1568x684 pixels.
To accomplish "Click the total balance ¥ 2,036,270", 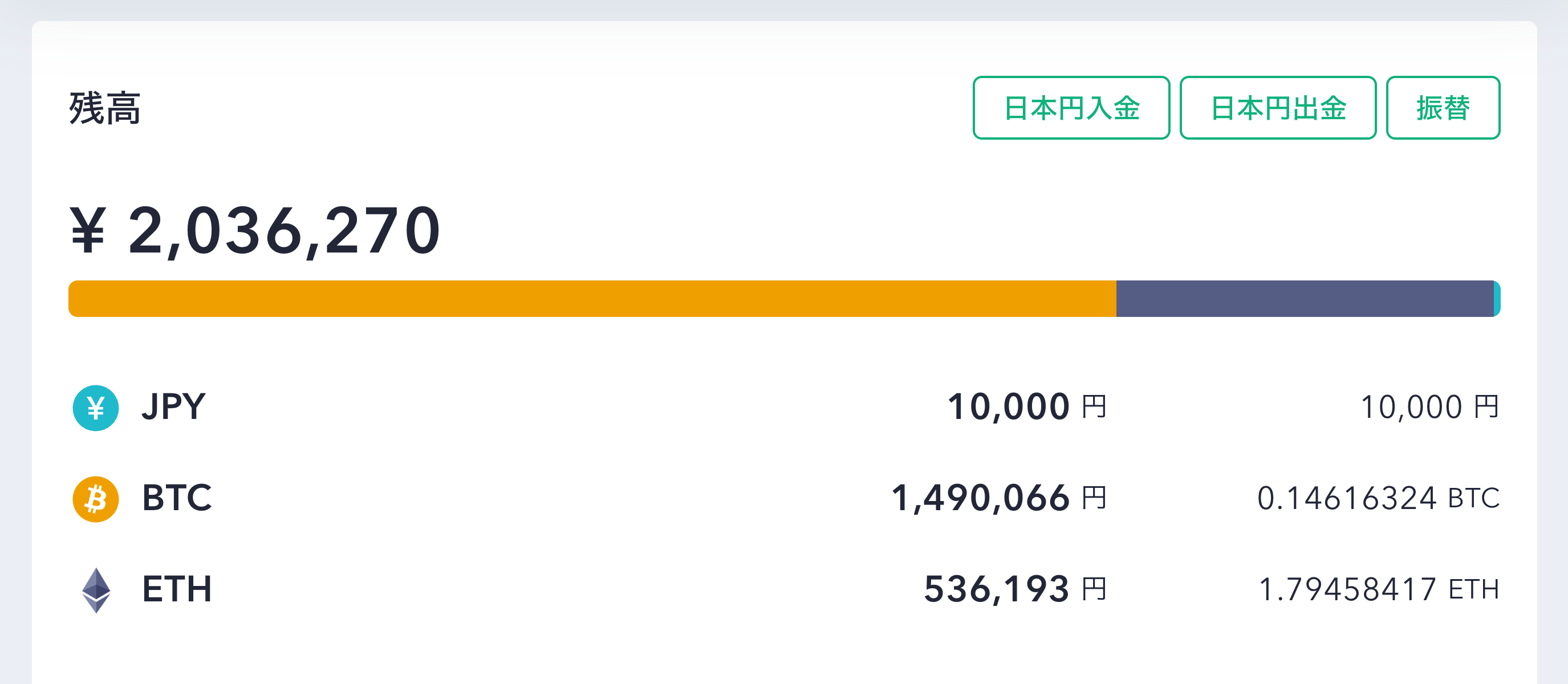I will [x=254, y=231].
